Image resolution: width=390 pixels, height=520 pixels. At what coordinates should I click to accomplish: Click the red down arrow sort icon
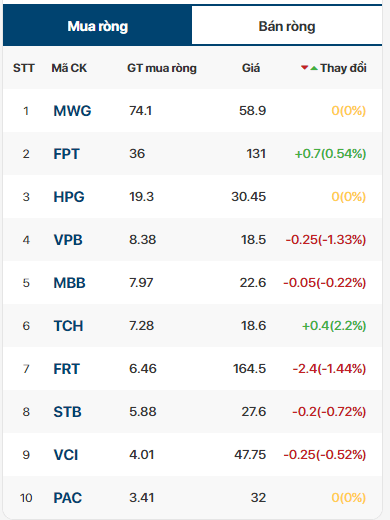pyautogui.click(x=304, y=68)
